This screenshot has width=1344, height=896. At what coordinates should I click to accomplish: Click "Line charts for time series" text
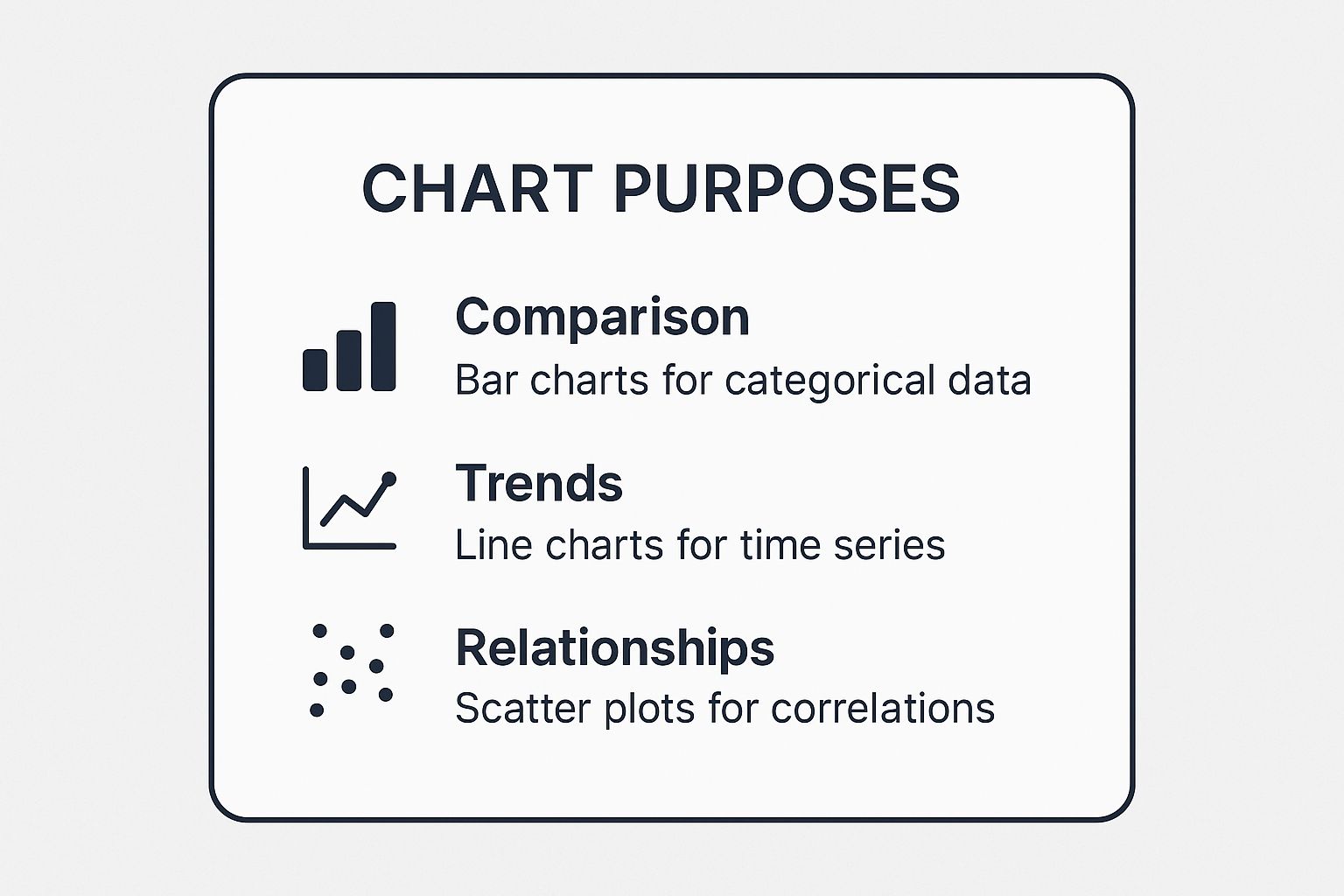[700, 545]
